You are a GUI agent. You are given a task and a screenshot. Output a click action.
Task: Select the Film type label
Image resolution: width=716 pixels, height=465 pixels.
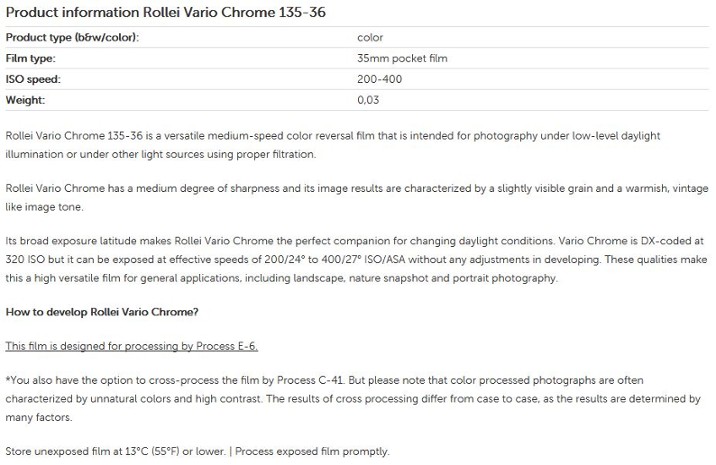coord(30,58)
